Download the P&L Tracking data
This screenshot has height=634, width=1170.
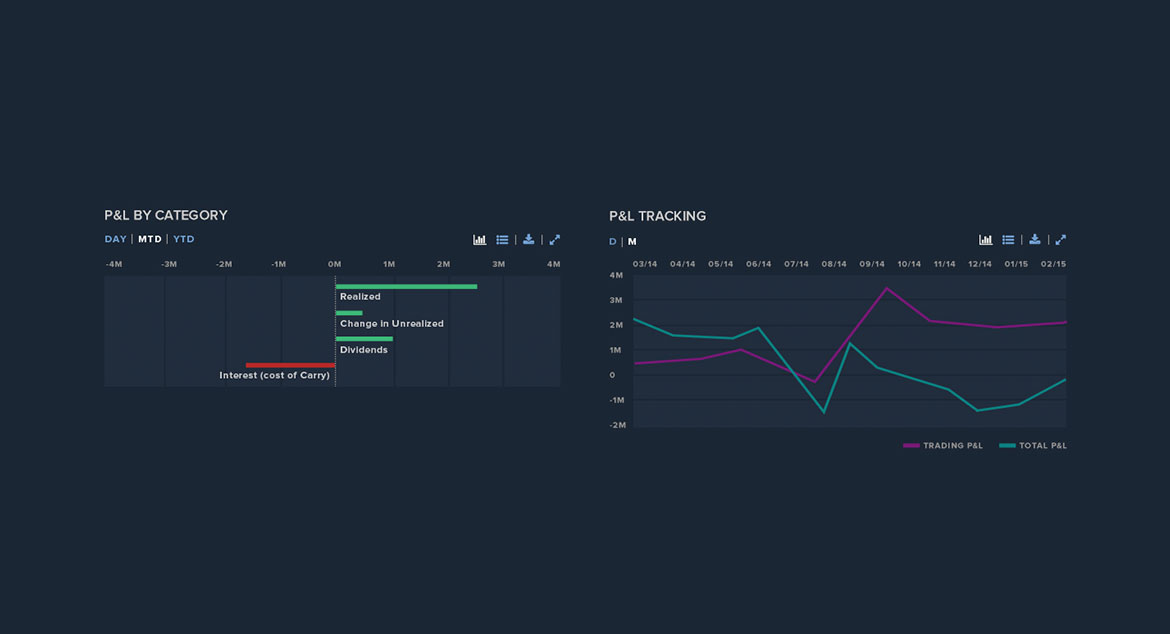pyautogui.click(x=1035, y=240)
